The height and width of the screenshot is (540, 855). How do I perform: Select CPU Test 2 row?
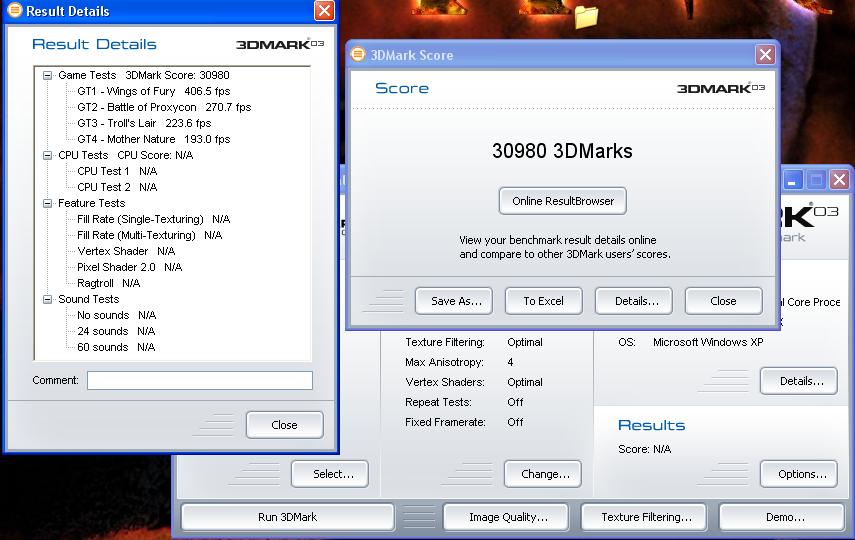pyautogui.click(x=117, y=187)
